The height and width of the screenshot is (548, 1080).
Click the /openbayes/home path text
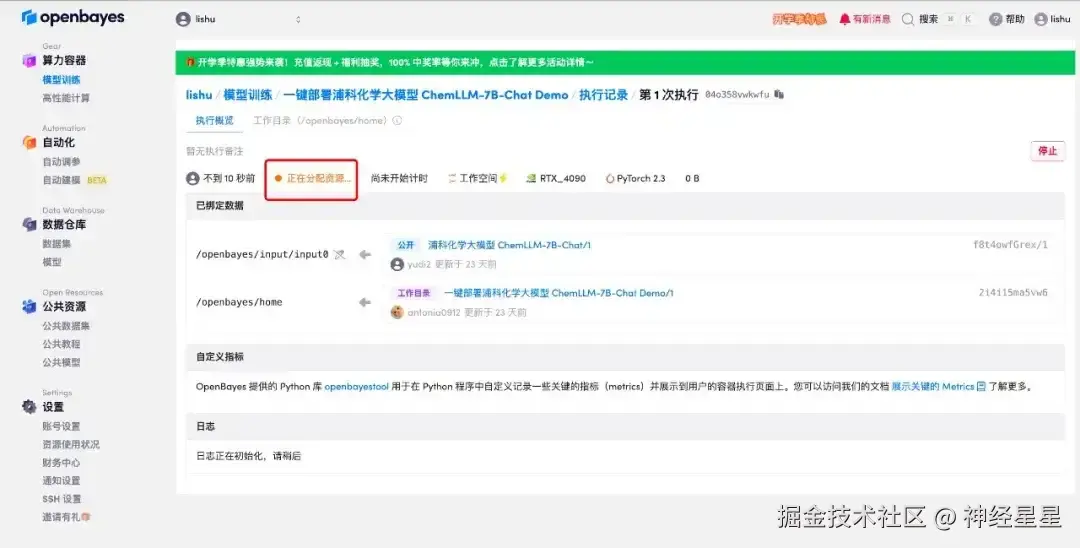[239, 302]
